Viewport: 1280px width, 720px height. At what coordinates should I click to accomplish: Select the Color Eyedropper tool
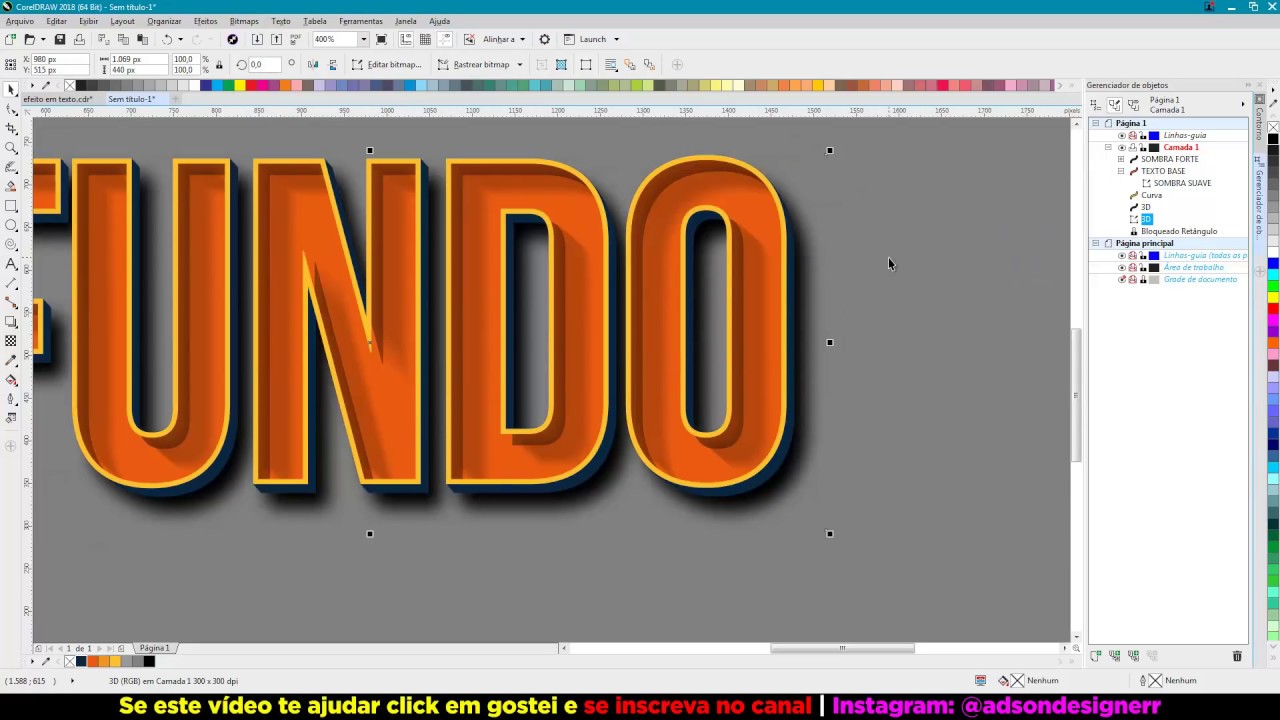pos(11,360)
